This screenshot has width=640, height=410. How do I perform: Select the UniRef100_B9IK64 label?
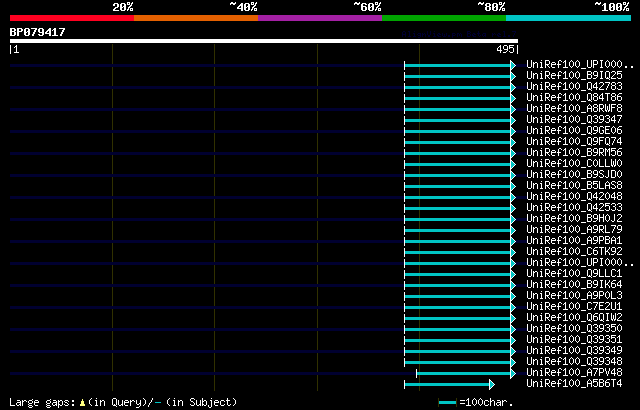pos(574,285)
